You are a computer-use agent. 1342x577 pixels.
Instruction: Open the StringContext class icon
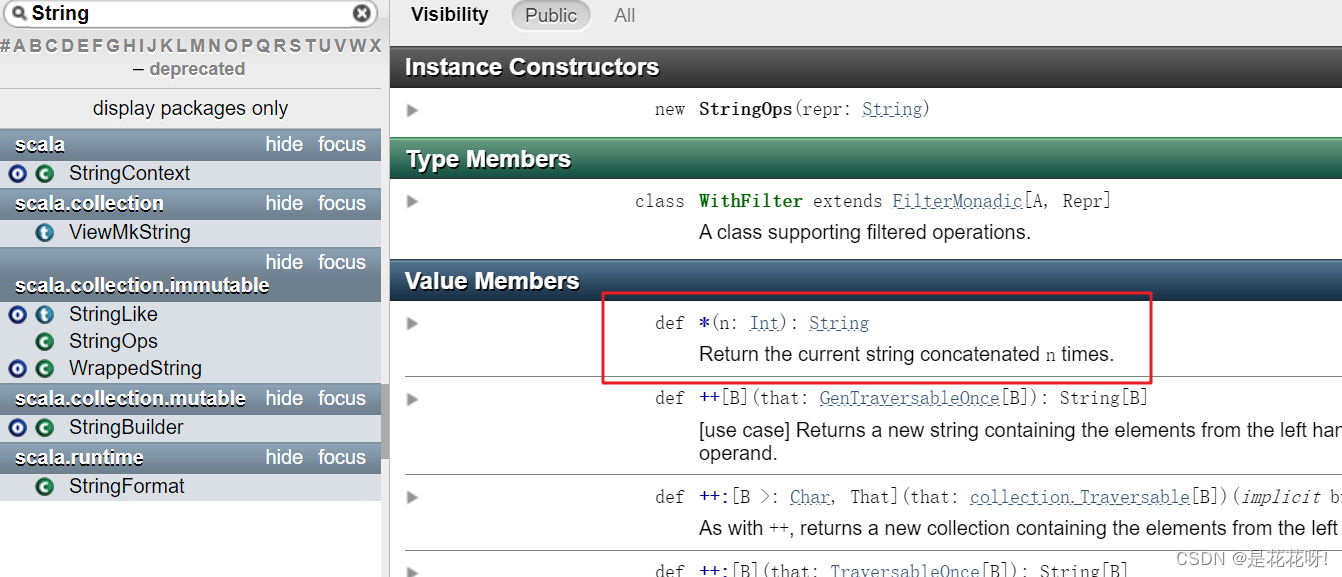tap(44, 174)
